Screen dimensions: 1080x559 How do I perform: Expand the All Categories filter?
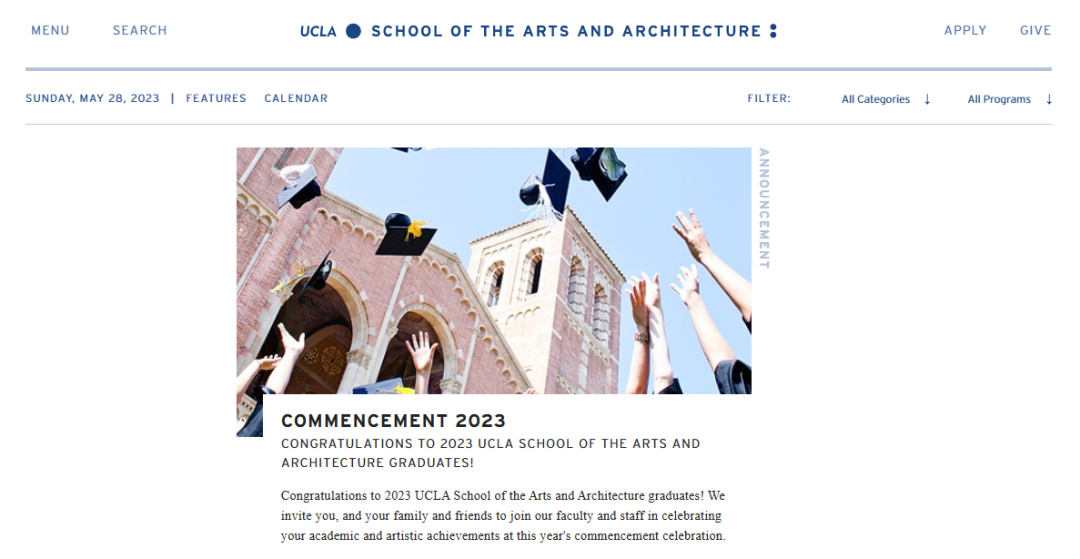click(875, 99)
